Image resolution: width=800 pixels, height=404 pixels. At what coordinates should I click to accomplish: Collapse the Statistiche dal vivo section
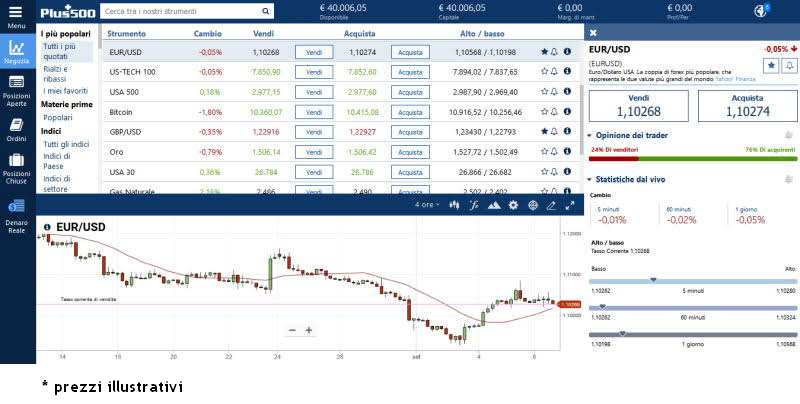(591, 179)
